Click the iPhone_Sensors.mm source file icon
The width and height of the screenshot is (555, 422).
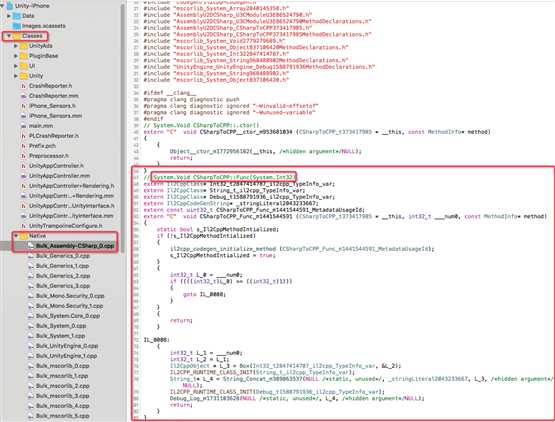(x=24, y=116)
